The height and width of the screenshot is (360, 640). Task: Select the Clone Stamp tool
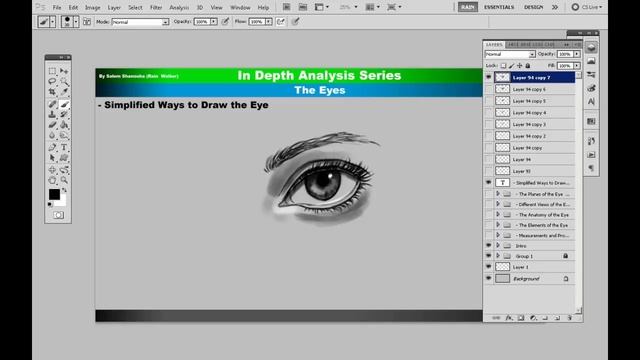point(52,115)
